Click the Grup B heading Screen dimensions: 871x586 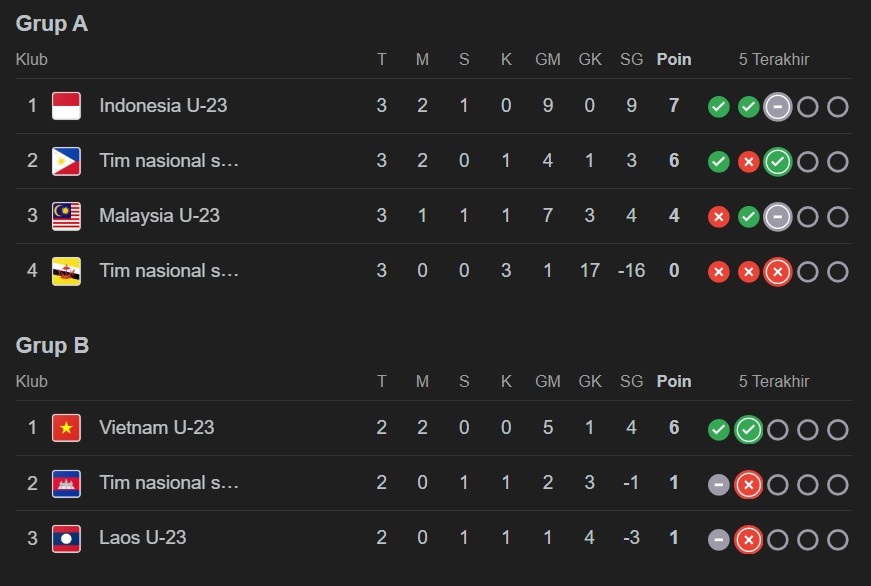click(x=52, y=346)
